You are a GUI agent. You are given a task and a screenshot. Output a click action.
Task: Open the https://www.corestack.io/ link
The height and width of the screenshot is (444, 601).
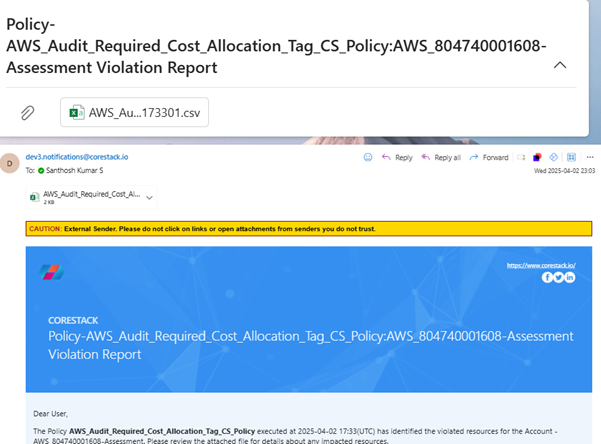point(541,265)
